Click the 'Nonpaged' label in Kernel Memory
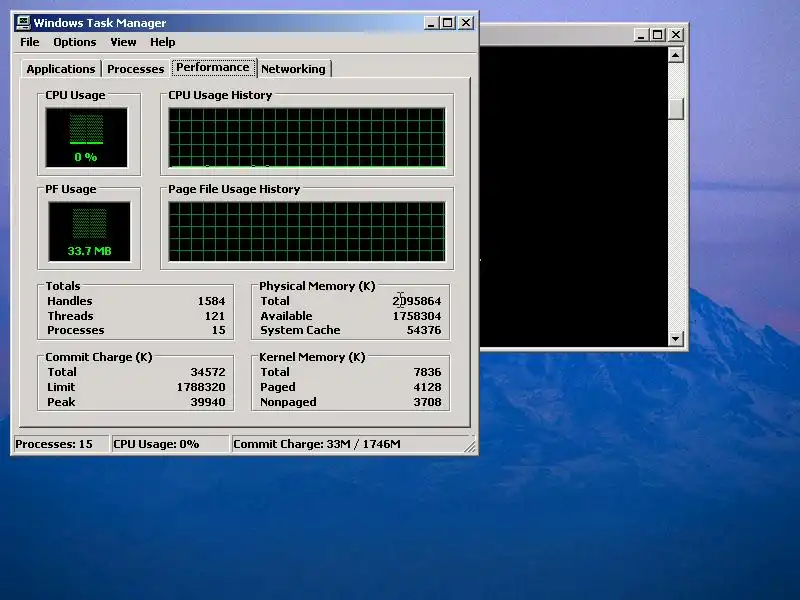The image size is (800, 600). [288, 402]
